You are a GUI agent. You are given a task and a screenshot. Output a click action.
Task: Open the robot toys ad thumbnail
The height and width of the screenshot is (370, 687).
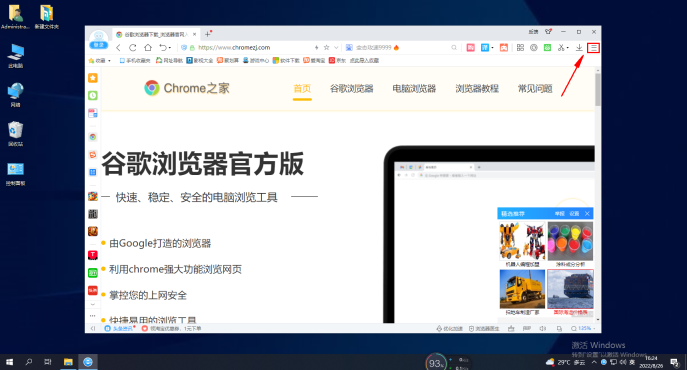pos(522,241)
